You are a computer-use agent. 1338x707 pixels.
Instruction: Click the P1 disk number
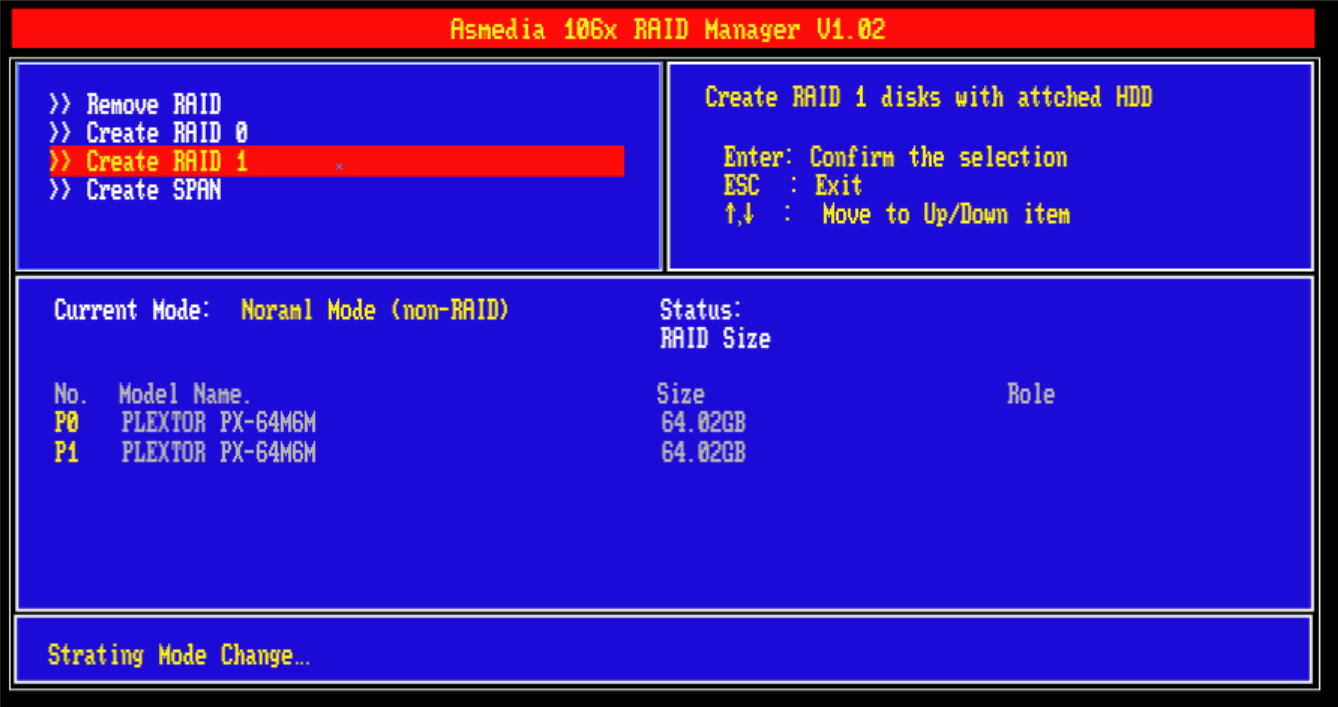(67, 453)
